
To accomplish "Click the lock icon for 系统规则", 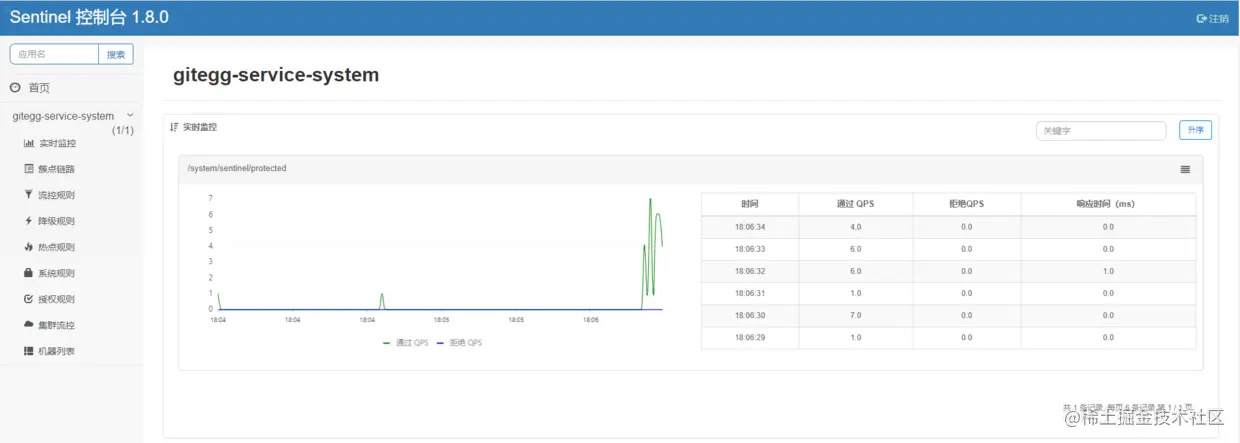I will tap(28, 273).
